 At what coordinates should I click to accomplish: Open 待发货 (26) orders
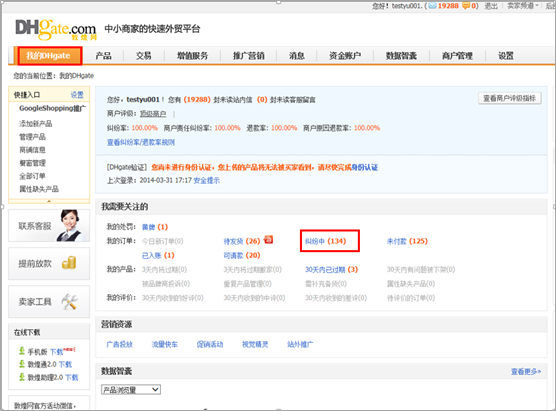pyautogui.click(x=242, y=241)
